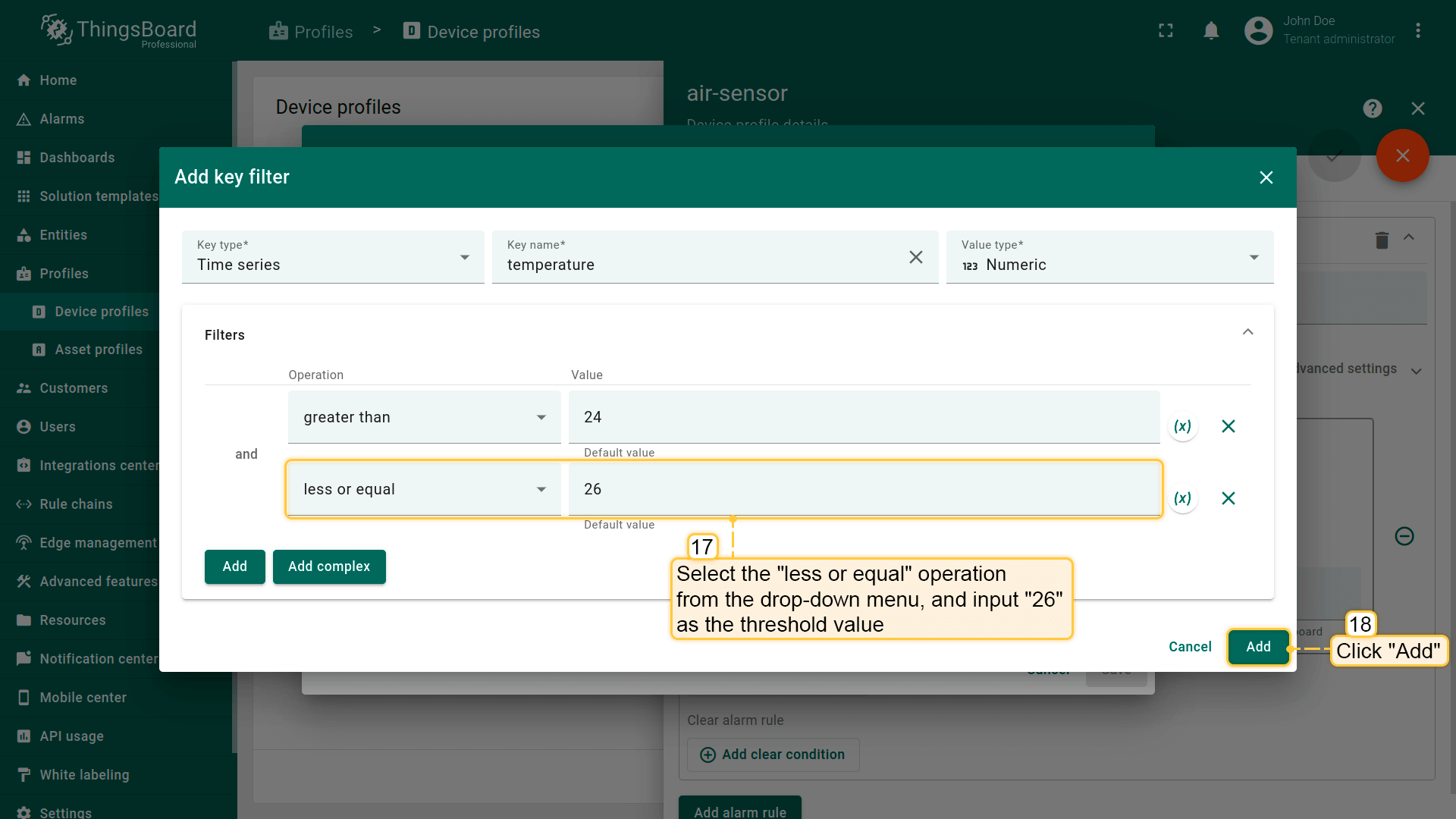This screenshot has height=819, width=1456.
Task: Click the trash delete icon
Action: point(1382,240)
